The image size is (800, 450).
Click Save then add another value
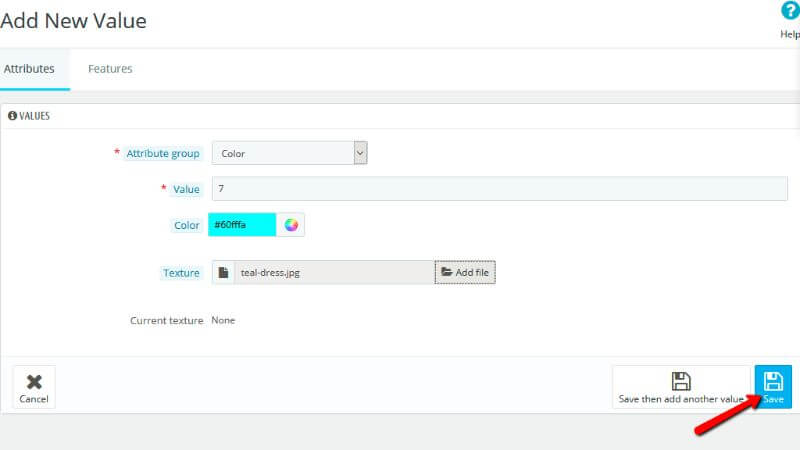click(681, 387)
